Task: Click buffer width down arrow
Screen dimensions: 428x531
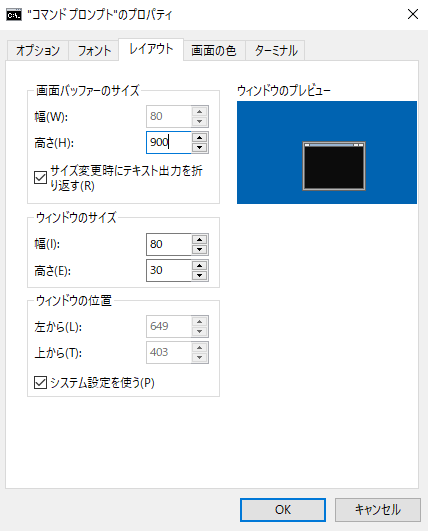Action: 200,122
